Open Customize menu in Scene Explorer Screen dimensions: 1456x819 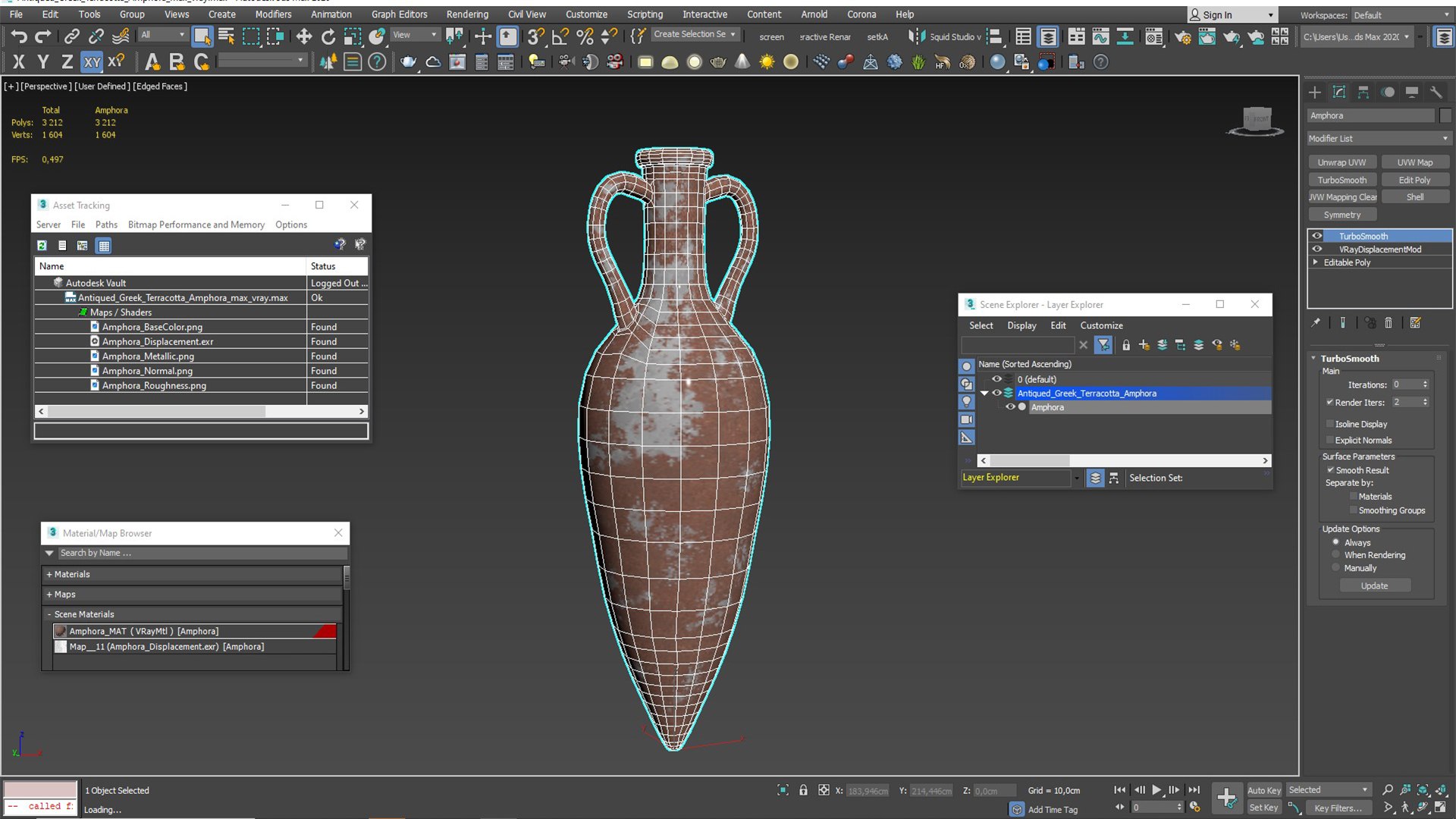(1101, 325)
